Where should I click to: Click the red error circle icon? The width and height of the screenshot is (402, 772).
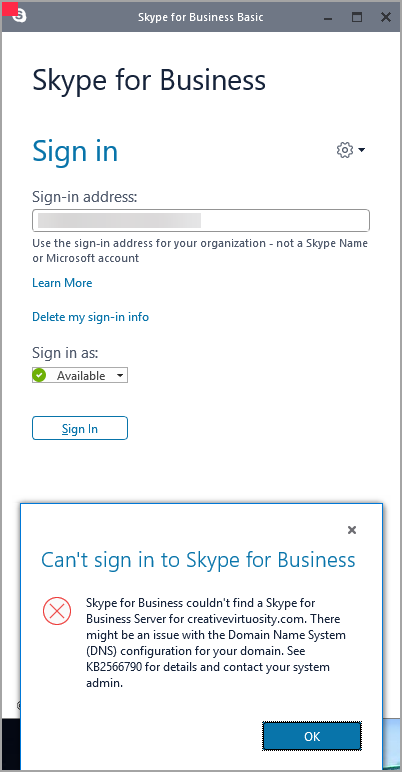click(x=57, y=611)
